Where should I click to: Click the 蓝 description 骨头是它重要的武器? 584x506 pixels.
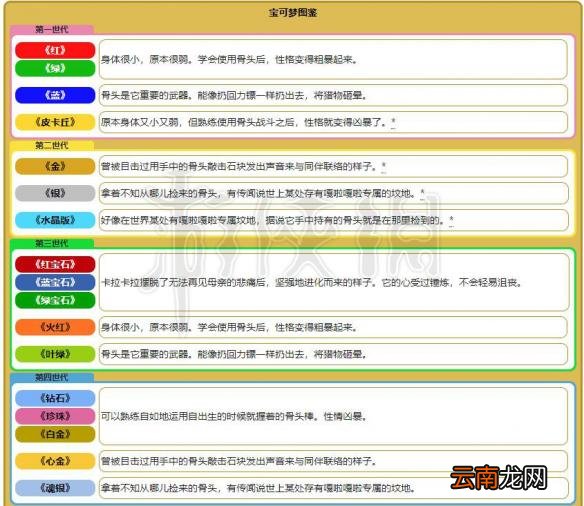pyautogui.click(x=234, y=95)
